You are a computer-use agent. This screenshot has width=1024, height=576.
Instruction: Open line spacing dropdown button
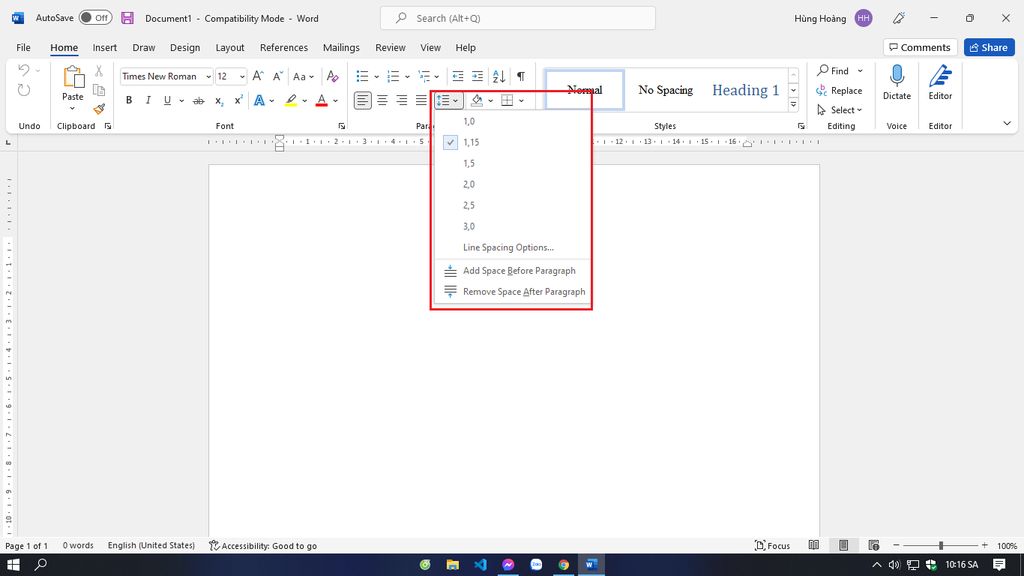tap(448, 101)
